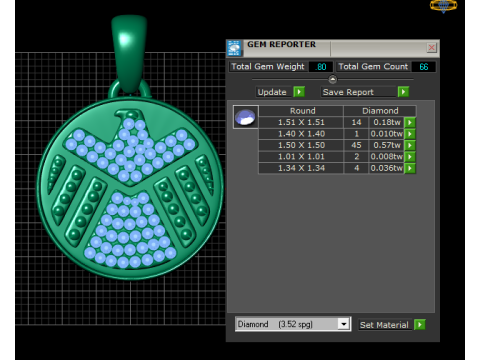Select the round gem thumbnail icon
This screenshot has height=360, width=480.
click(246, 117)
